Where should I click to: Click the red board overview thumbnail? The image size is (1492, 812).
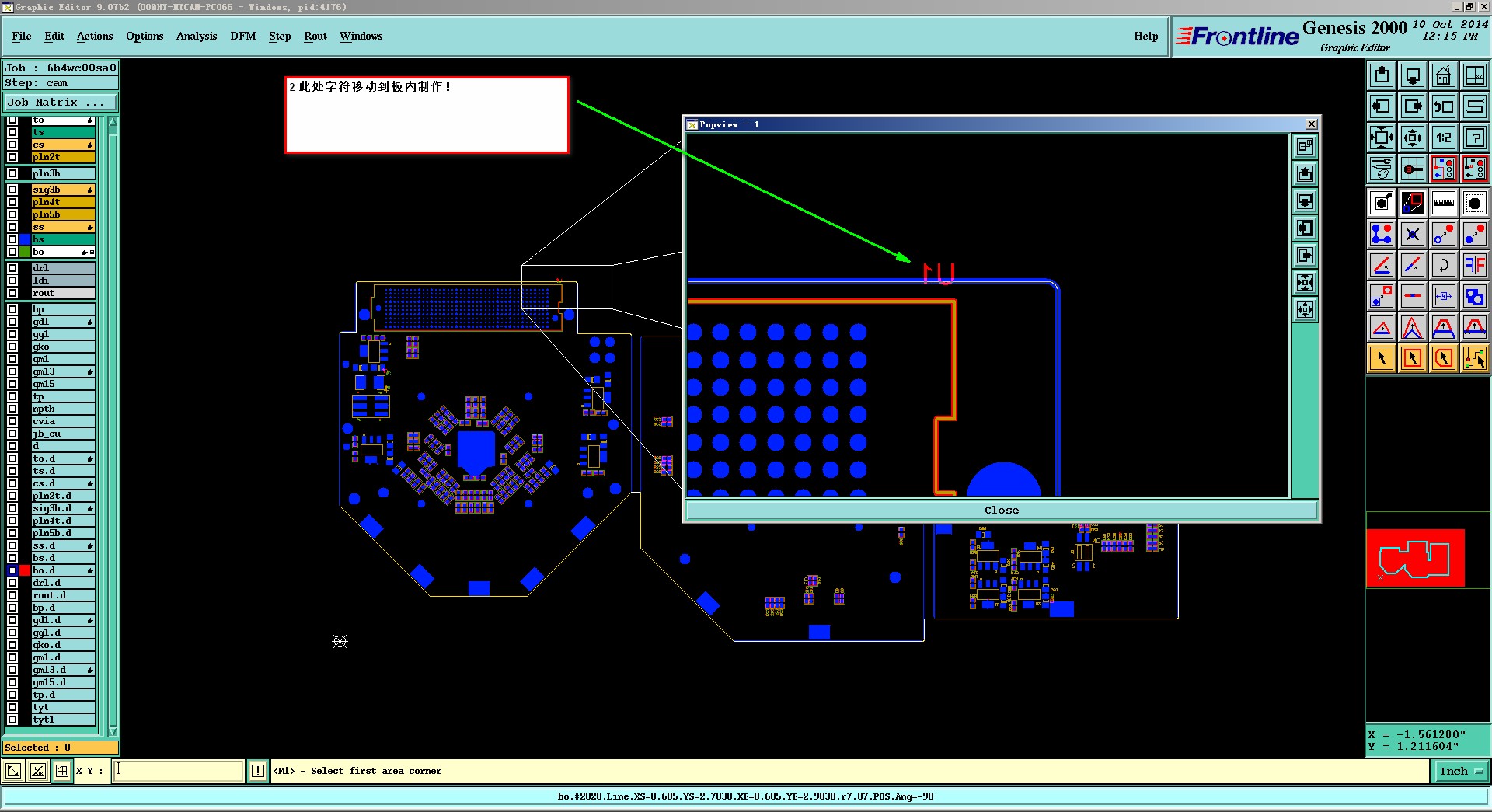(x=1416, y=558)
